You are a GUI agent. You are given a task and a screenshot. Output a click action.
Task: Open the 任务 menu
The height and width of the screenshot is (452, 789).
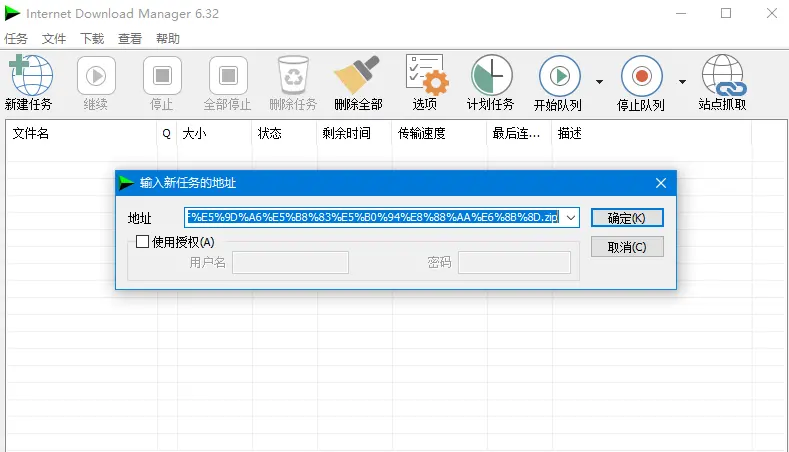pyautogui.click(x=16, y=39)
